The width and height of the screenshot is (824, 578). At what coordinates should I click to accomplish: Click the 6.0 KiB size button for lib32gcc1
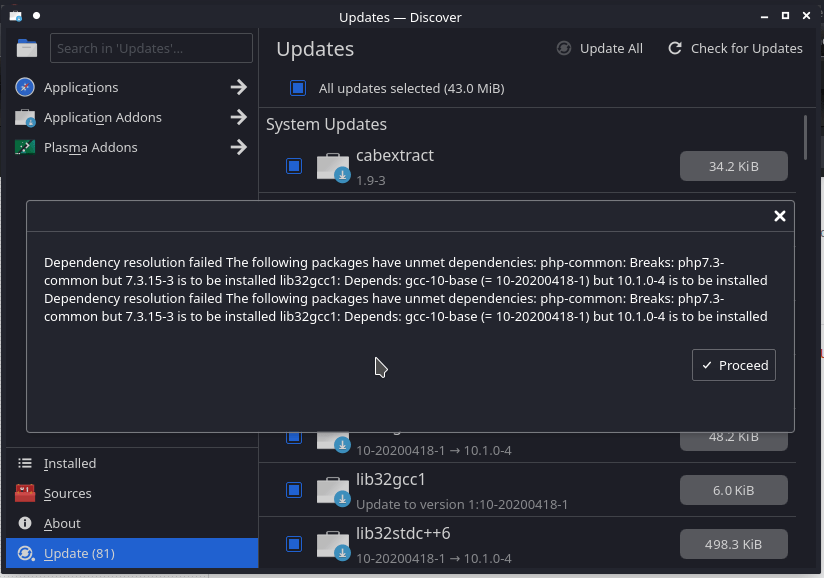[734, 490]
